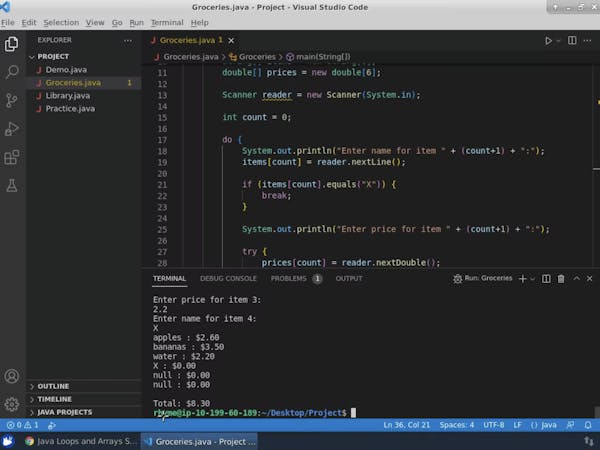Switch to Java Loops and Arrays Chrome window
This screenshot has height=450, width=600.
(x=80, y=441)
